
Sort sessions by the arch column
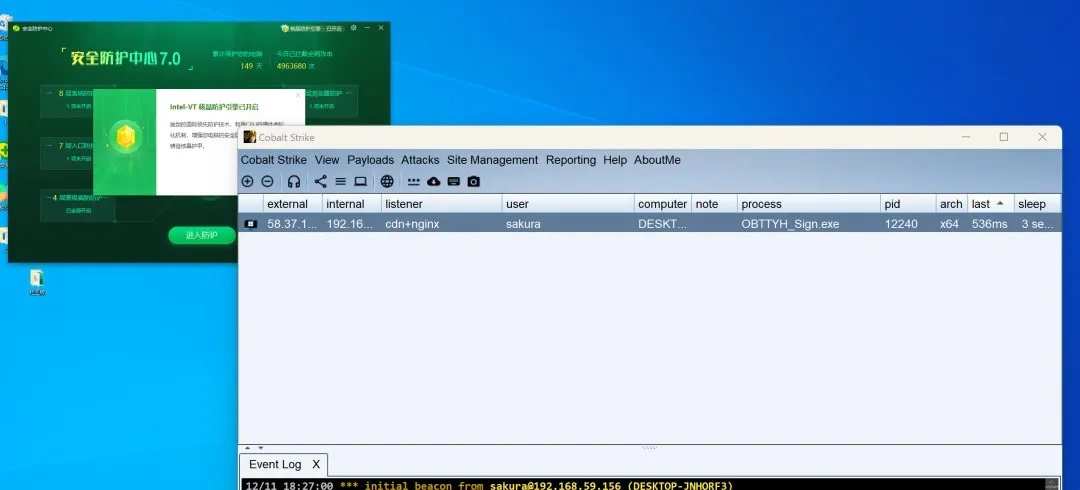(951, 204)
